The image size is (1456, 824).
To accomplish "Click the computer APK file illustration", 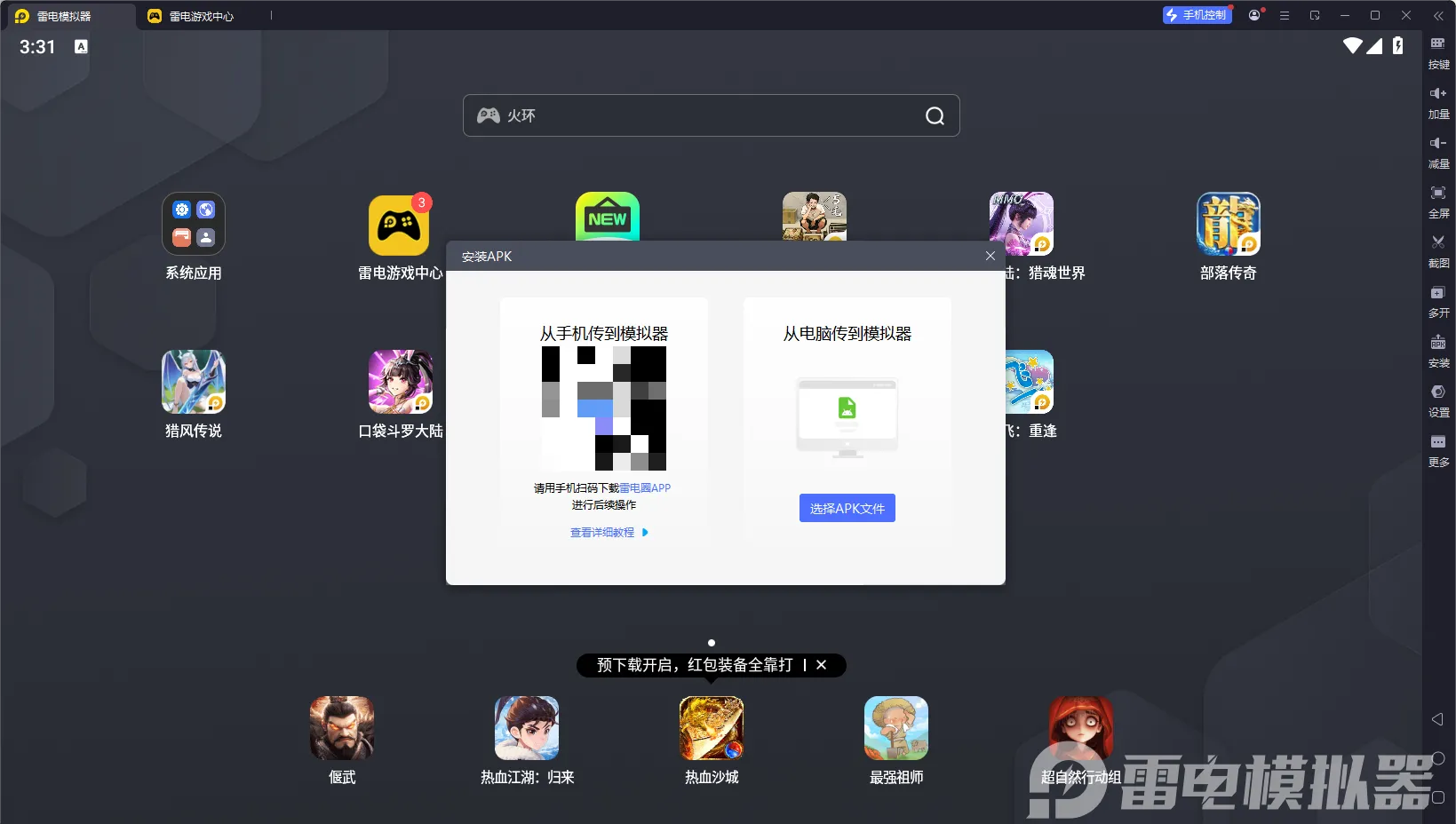I will click(847, 417).
